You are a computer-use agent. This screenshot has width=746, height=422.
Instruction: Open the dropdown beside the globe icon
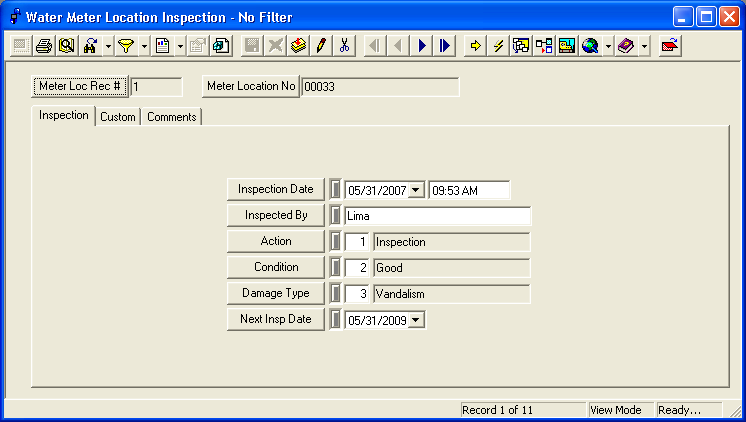(x=608, y=46)
